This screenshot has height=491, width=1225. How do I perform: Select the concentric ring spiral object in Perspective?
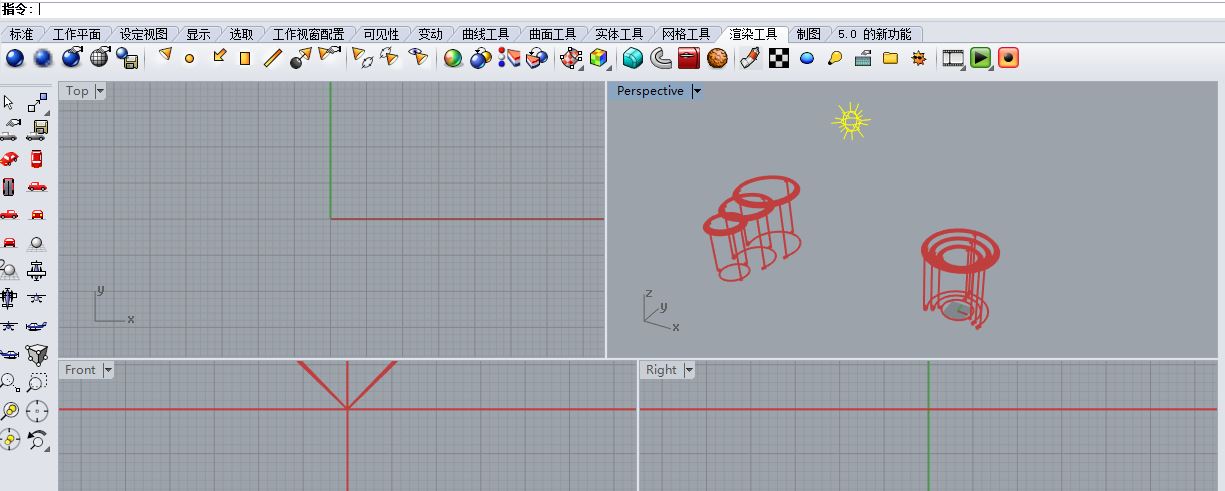[x=960, y=278]
